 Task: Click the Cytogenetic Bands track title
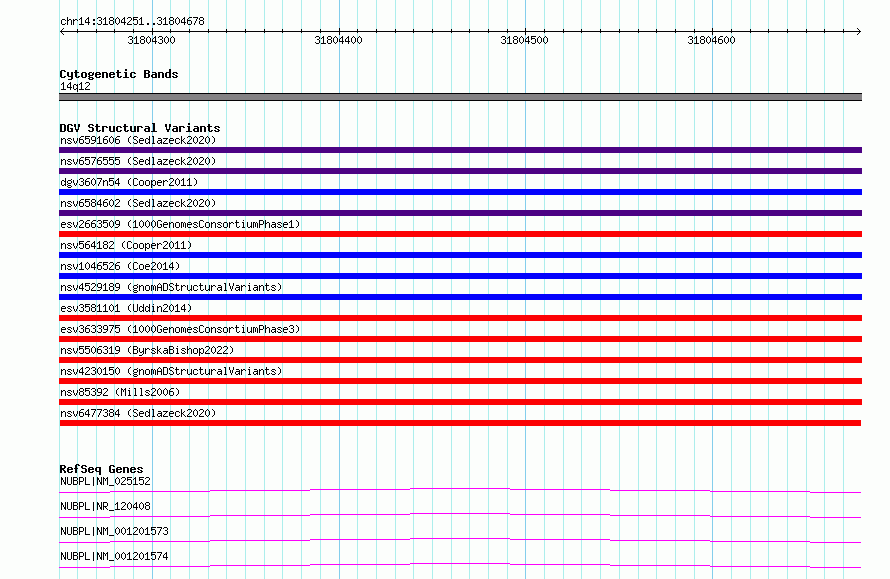click(119, 74)
